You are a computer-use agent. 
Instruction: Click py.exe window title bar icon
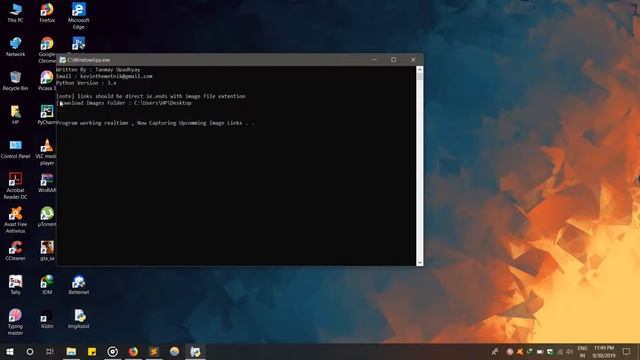(63, 60)
